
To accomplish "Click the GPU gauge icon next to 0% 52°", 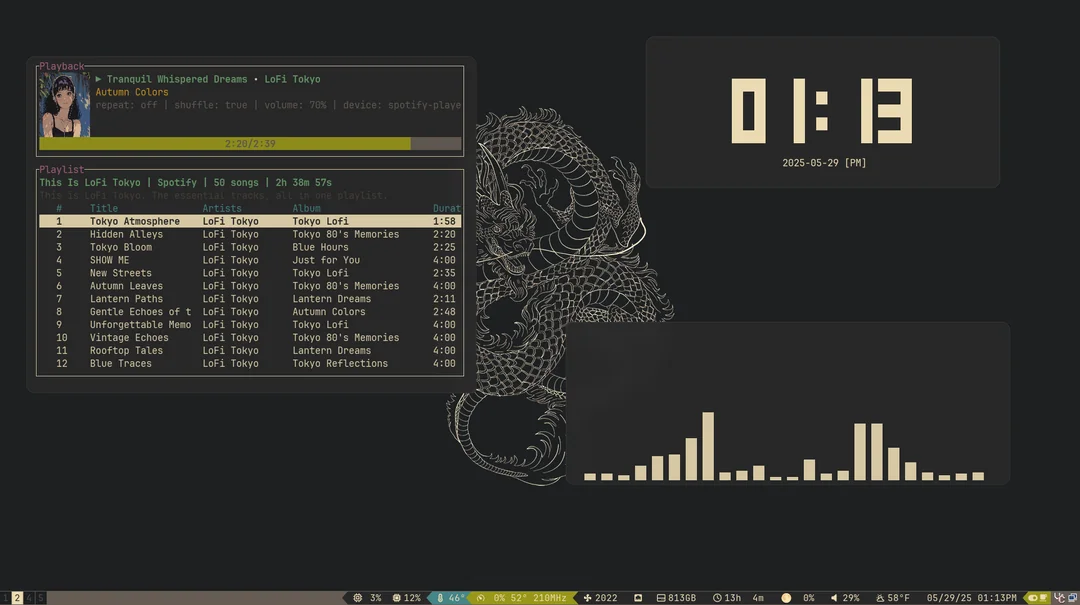I will 481,598.
